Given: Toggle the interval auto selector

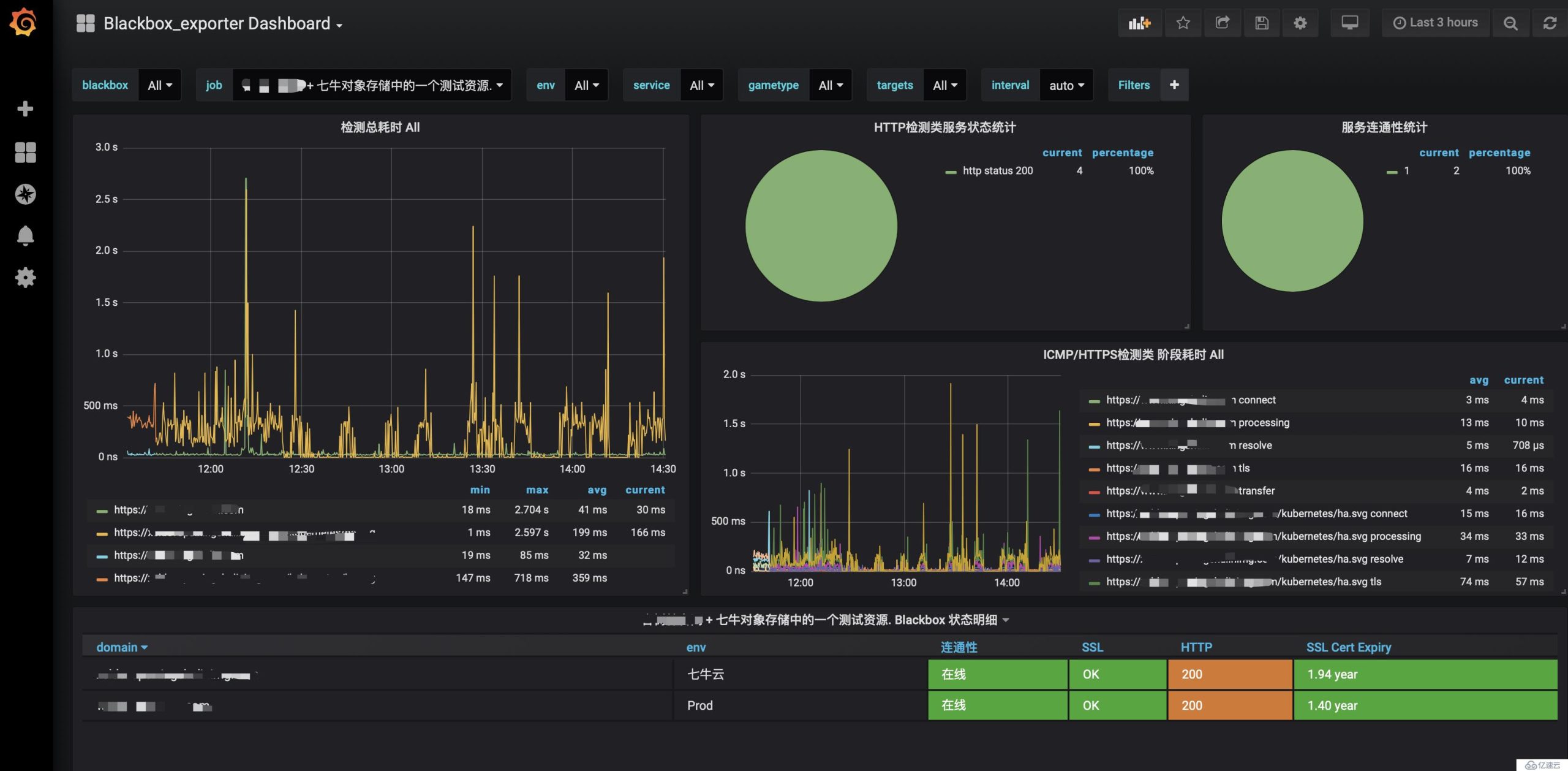Looking at the screenshot, I should click(x=1065, y=85).
